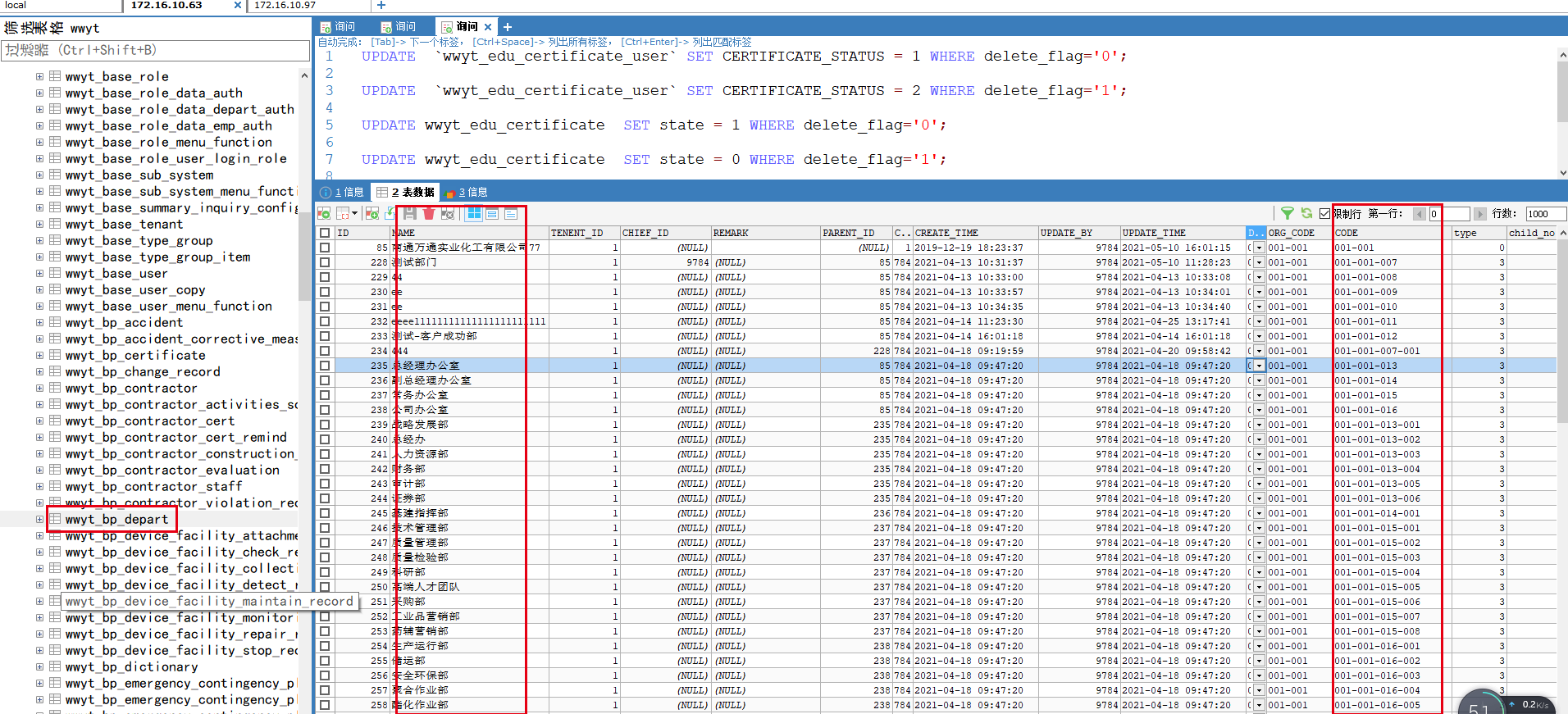This screenshot has width=1568, height=714.
Task: Expand the wwyt_base_tenant tree node
Action: pyautogui.click(x=39, y=224)
